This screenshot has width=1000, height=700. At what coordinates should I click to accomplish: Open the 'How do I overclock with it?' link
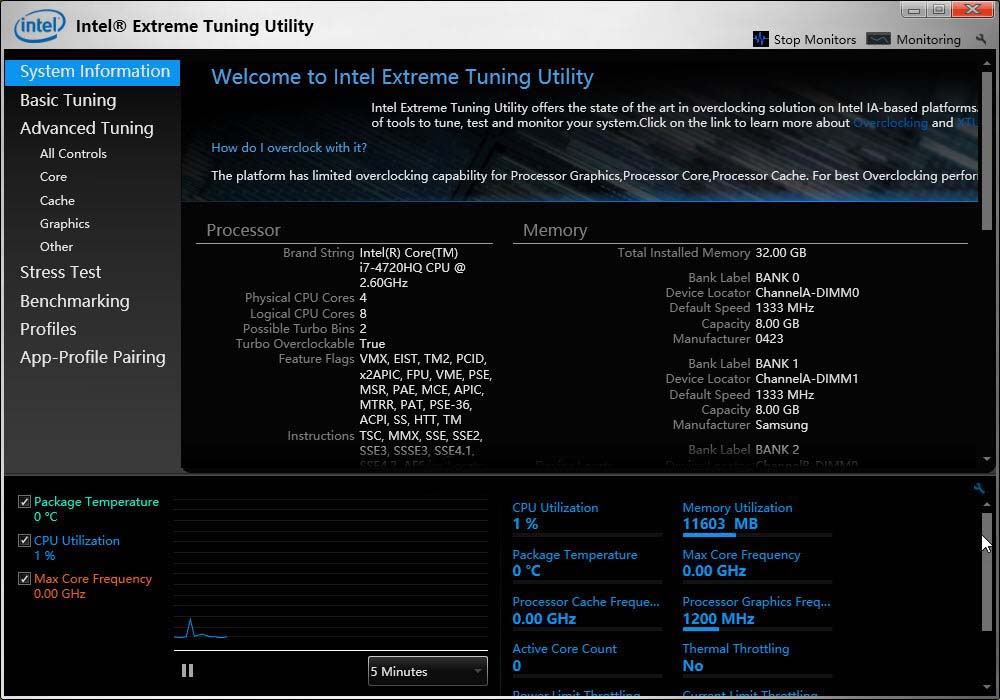click(x=289, y=147)
